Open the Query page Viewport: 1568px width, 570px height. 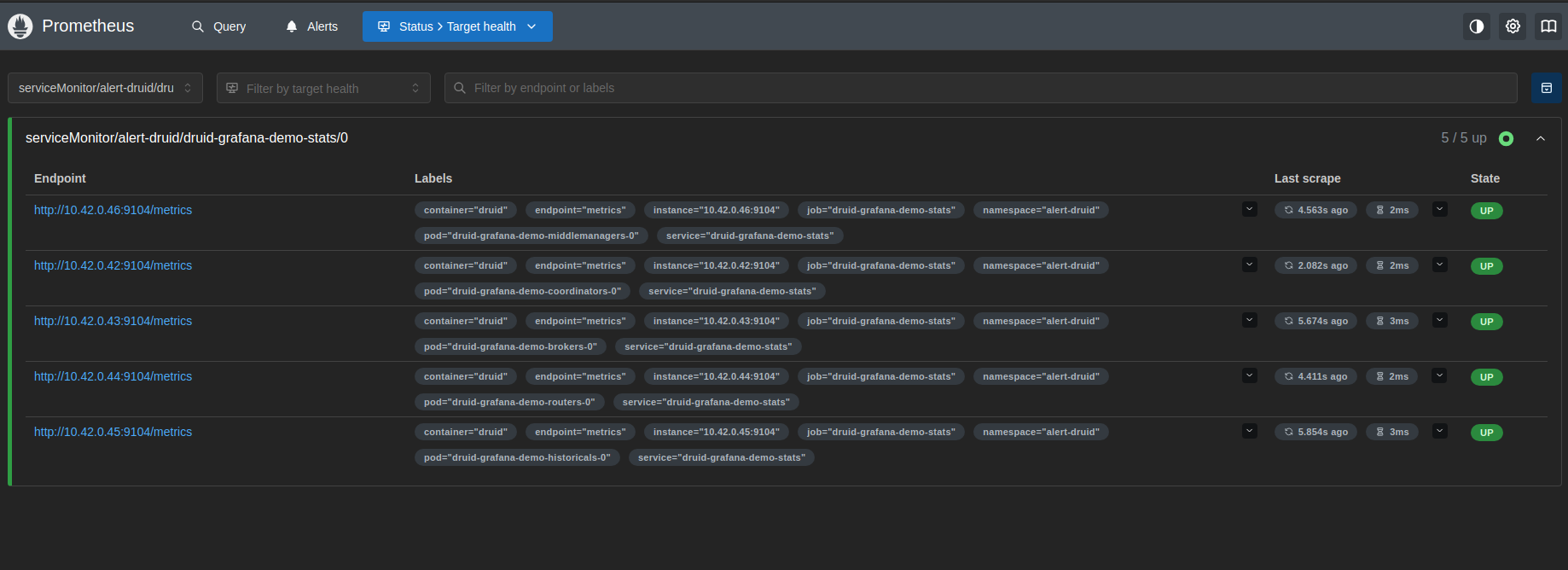tap(219, 26)
